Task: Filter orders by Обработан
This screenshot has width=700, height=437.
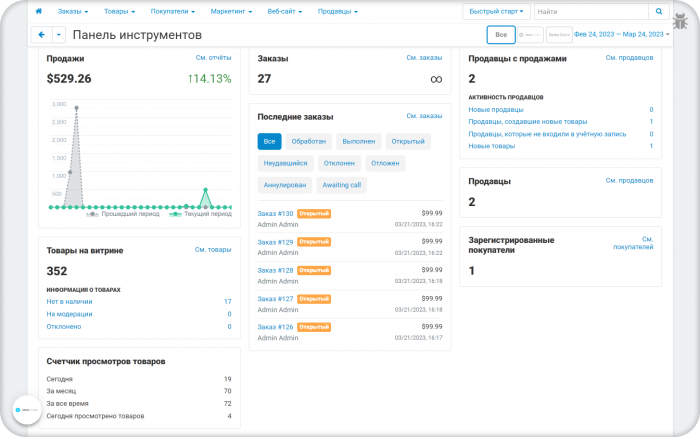Action: tap(308, 142)
